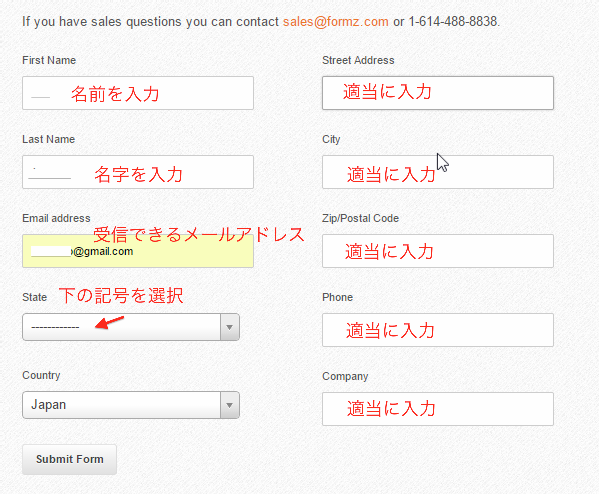Select the Email address input field
This screenshot has width=599, height=495.
coord(138,251)
